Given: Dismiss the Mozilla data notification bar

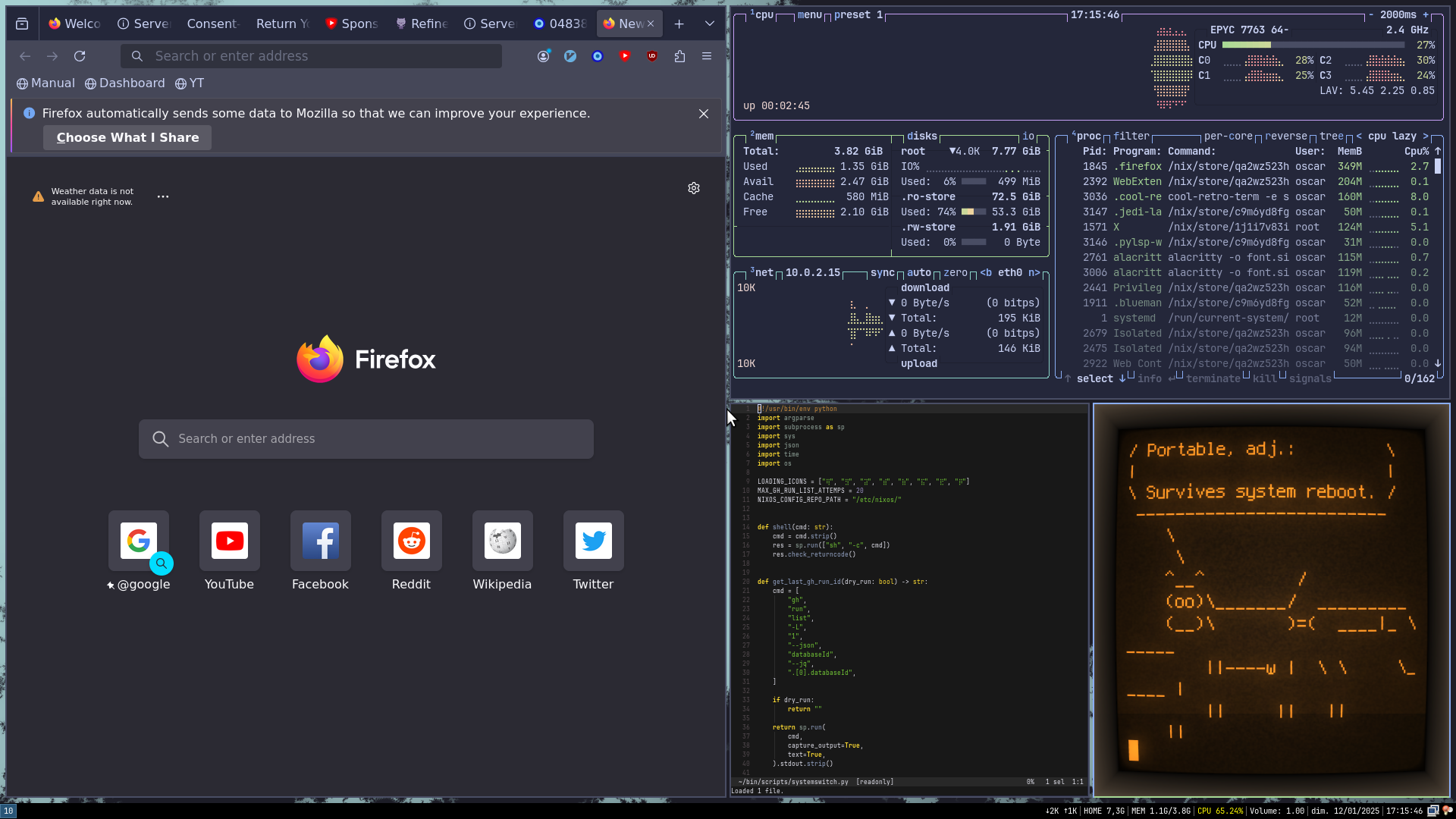Looking at the screenshot, I should pos(704,114).
